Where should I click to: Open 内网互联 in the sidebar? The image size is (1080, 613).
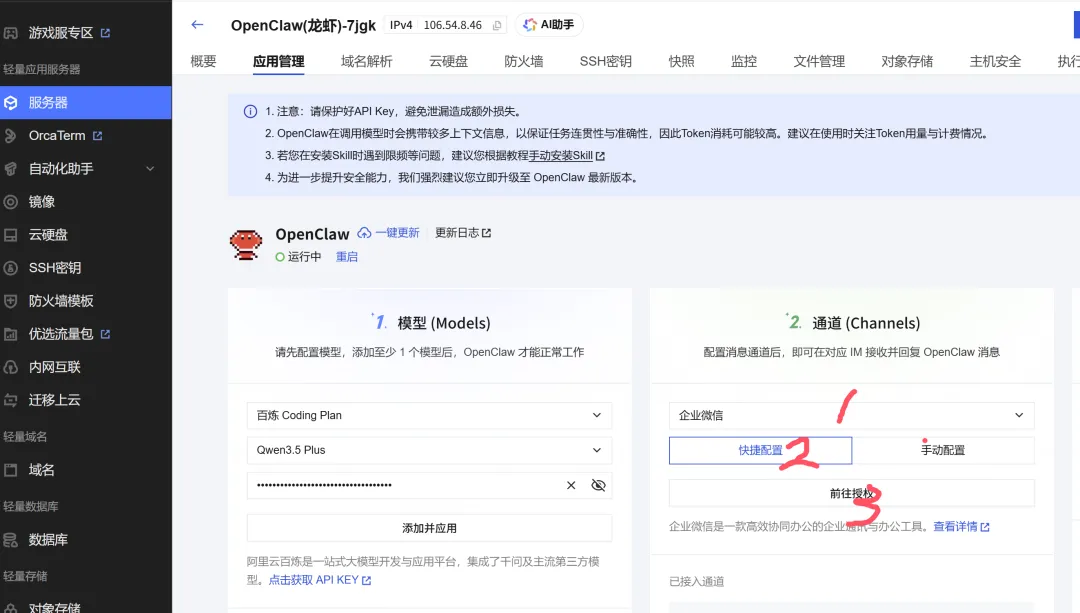tap(54, 367)
